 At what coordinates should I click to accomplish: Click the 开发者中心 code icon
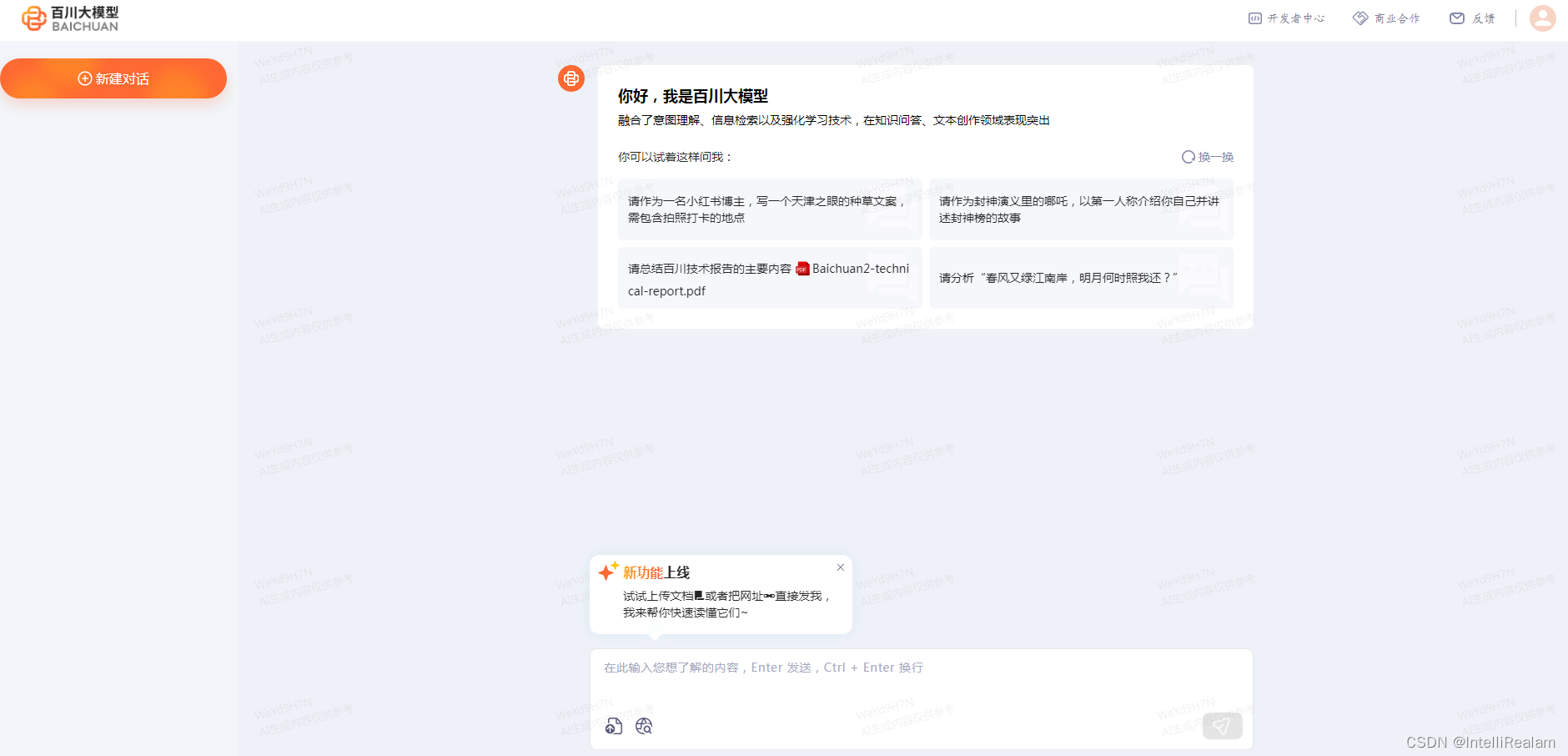coord(1255,18)
